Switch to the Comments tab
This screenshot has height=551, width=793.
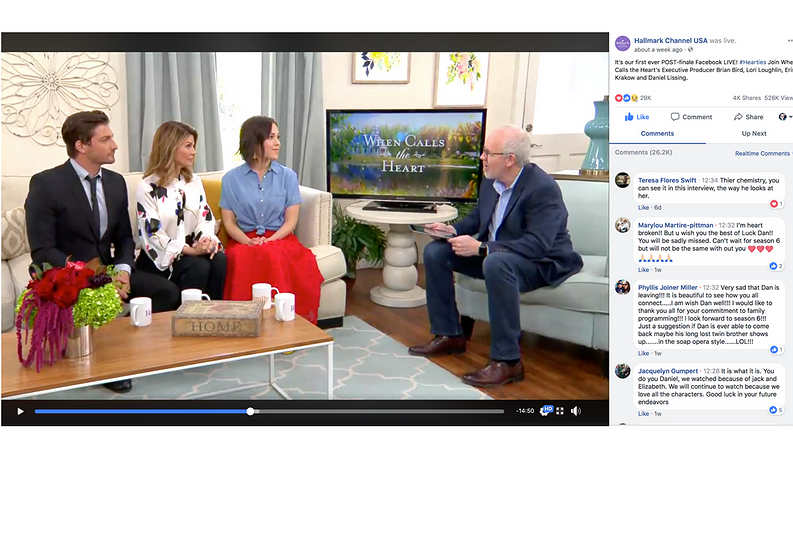(657, 133)
